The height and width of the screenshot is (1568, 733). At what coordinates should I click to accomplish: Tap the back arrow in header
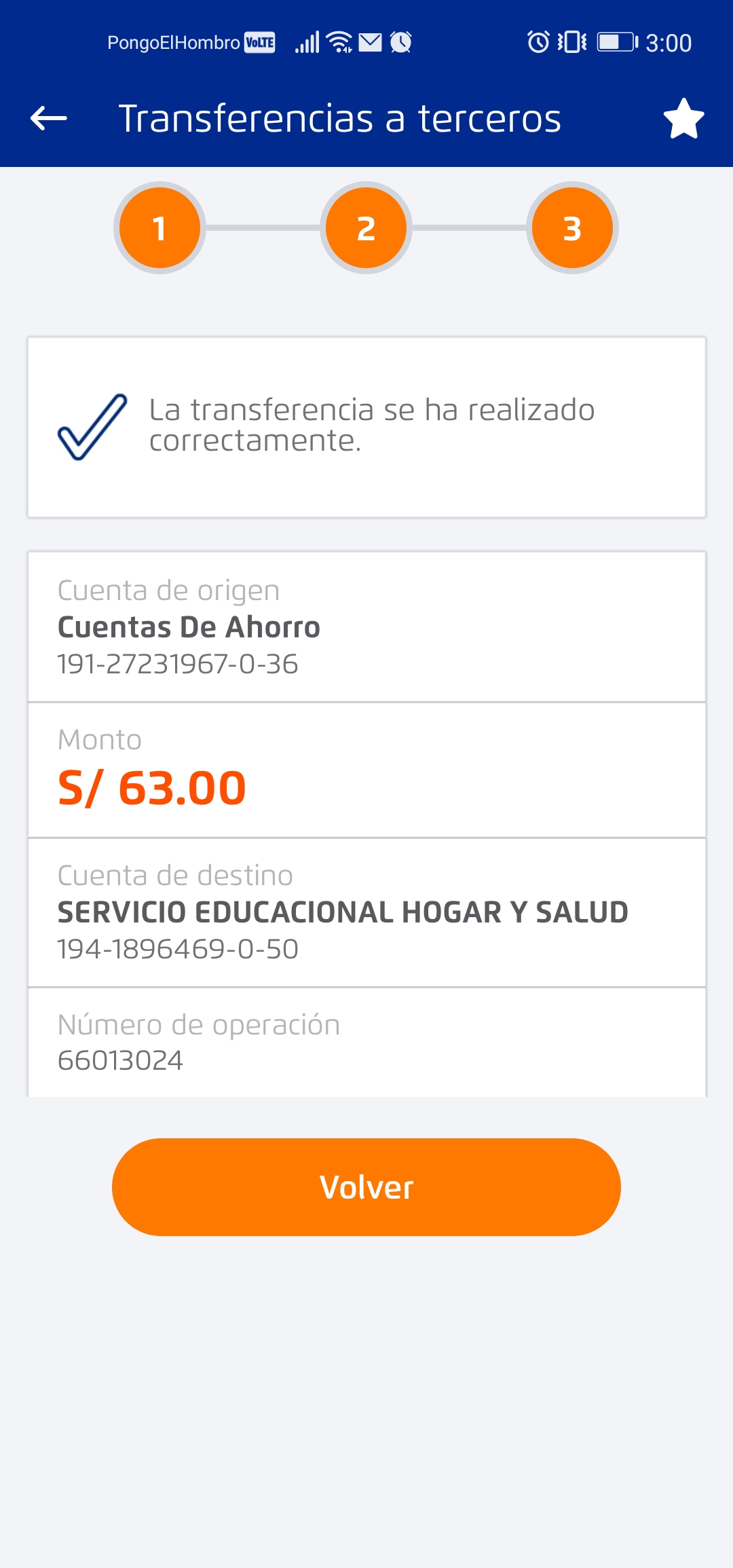coord(49,118)
